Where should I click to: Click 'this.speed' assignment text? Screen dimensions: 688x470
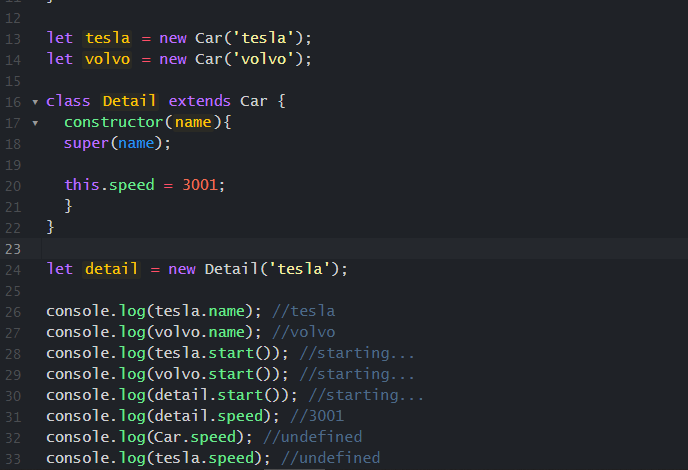(x=110, y=185)
